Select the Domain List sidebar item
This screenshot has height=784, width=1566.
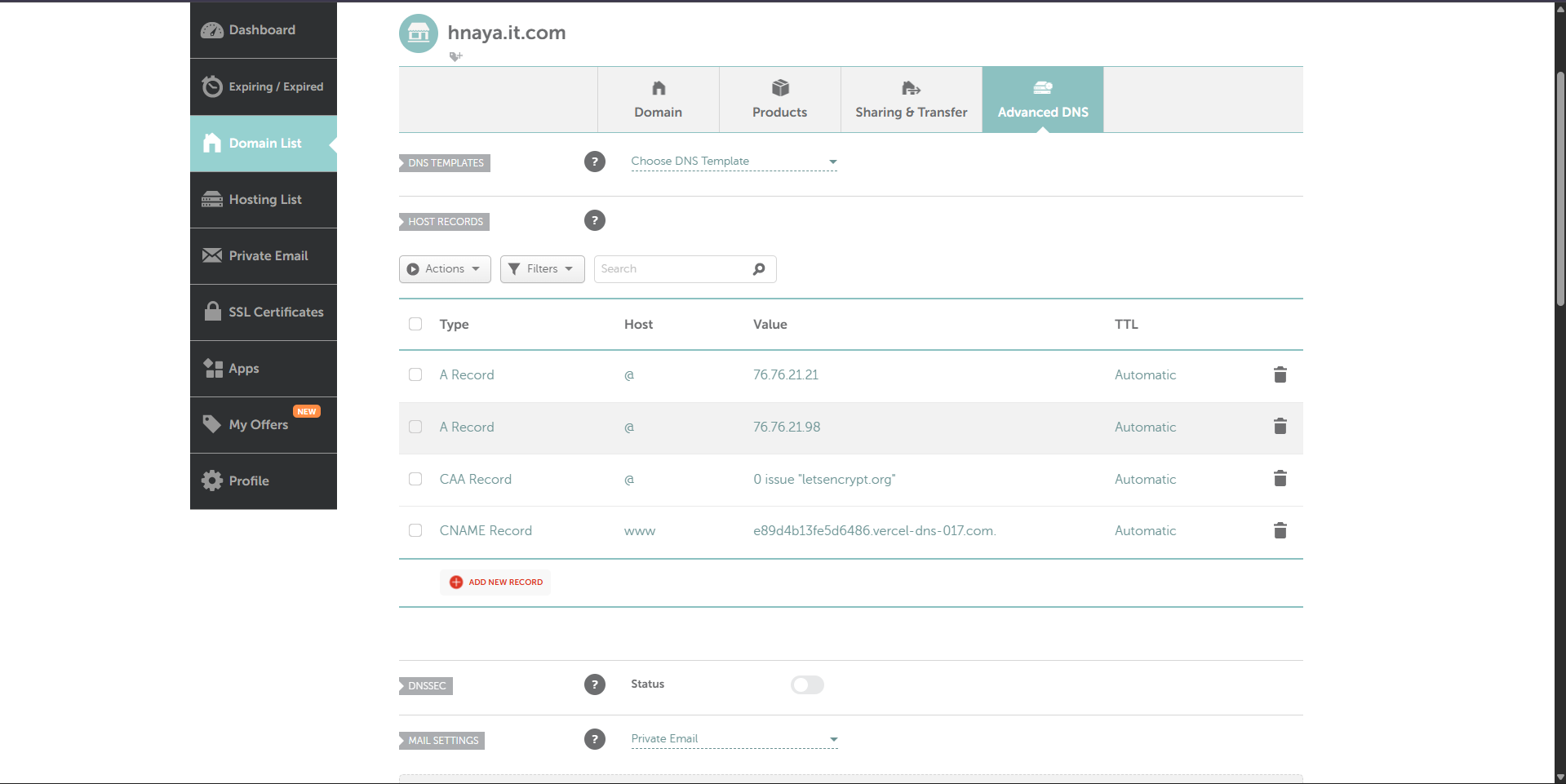(264, 144)
